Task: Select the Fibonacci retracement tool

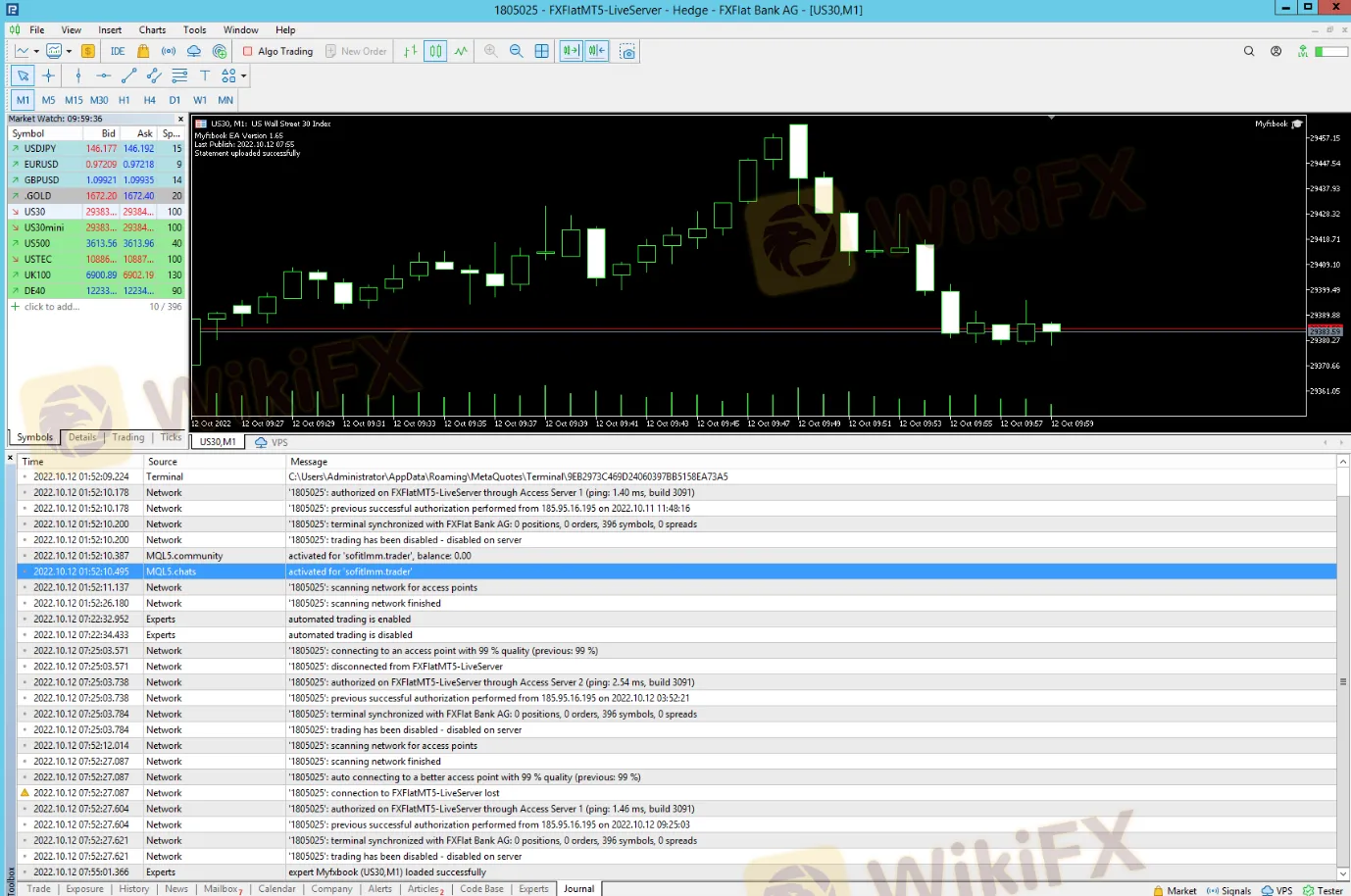Action: point(179,75)
